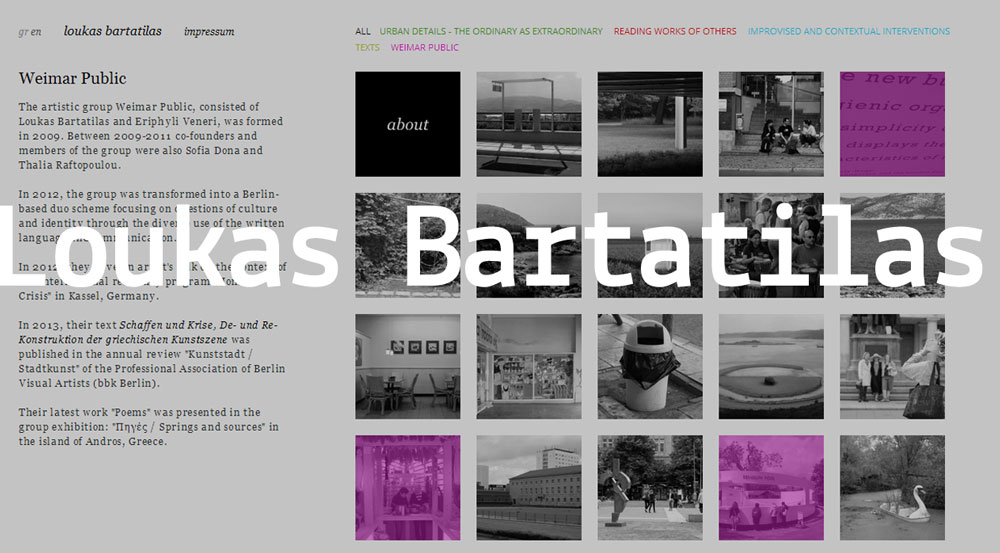1000x553 pixels.
Task: Filter by Reading Works of Others
Action: click(x=675, y=31)
